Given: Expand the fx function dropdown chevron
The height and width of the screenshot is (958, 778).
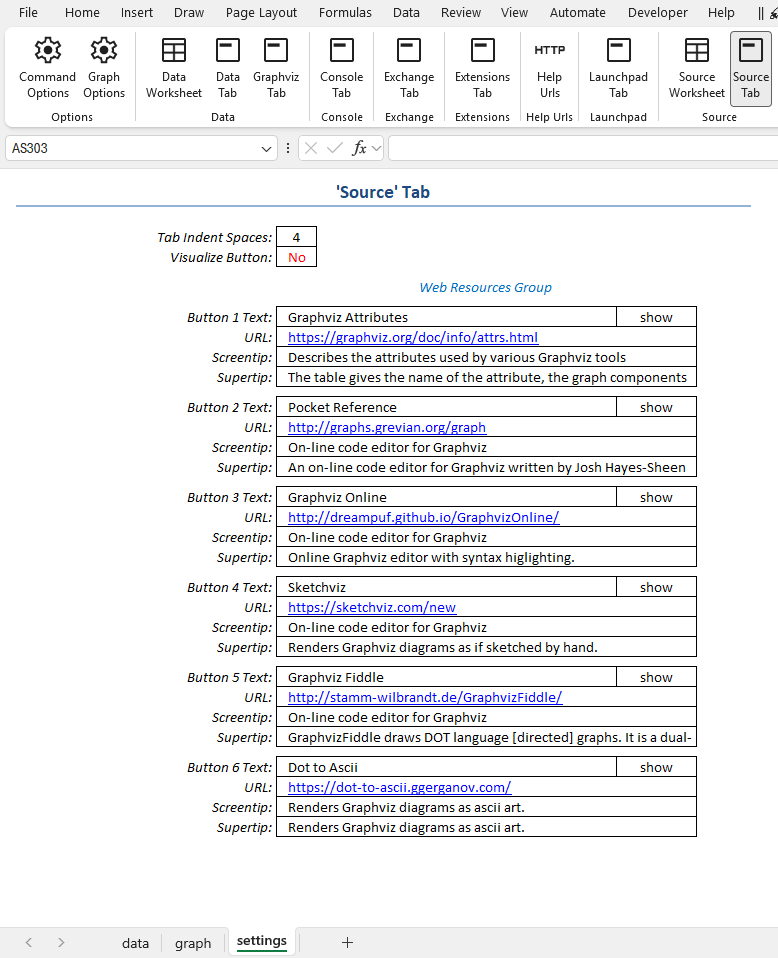Looking at the screenshot, I should coord(376,148).
